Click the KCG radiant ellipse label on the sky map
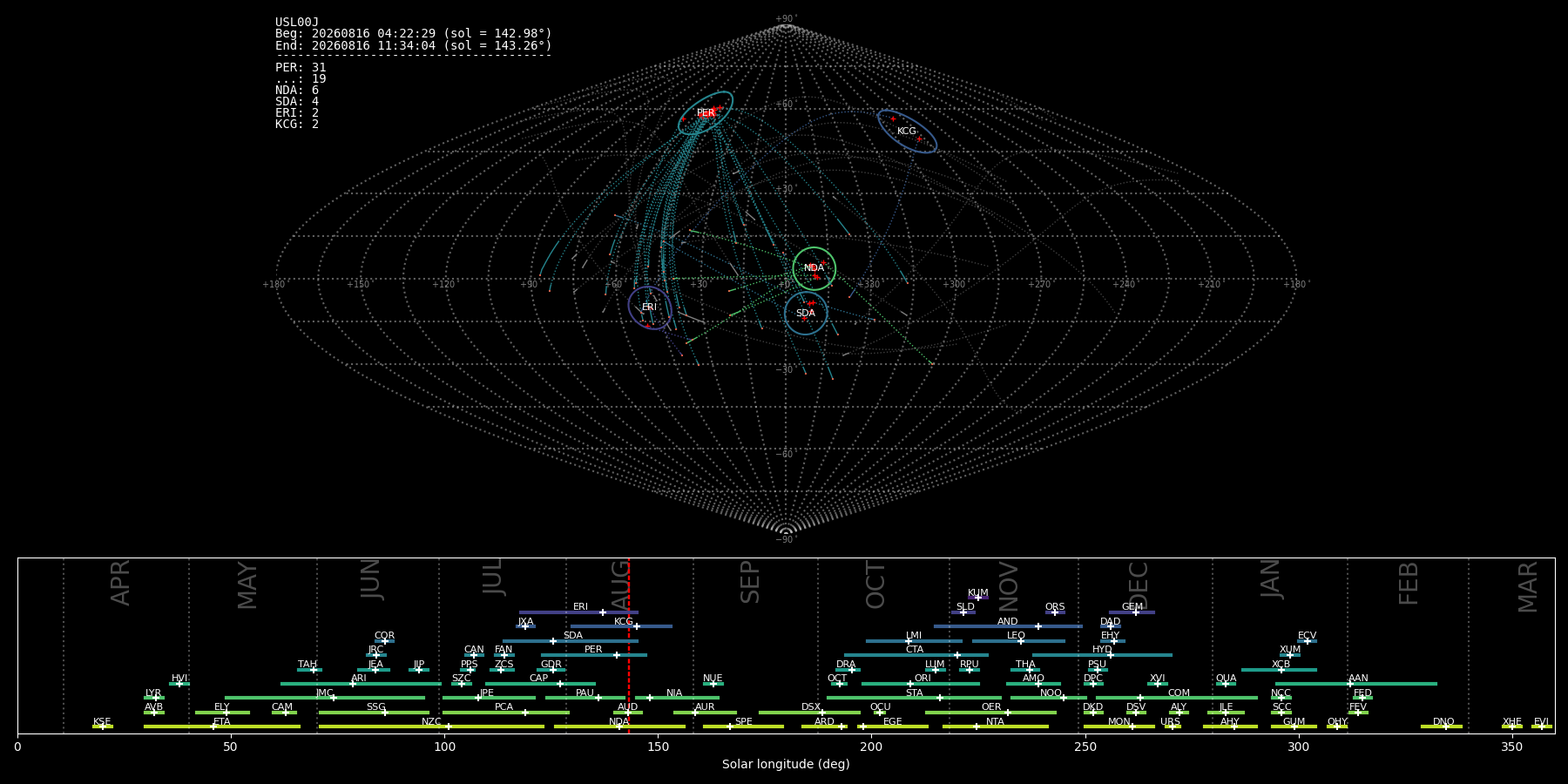 (907, 132)
